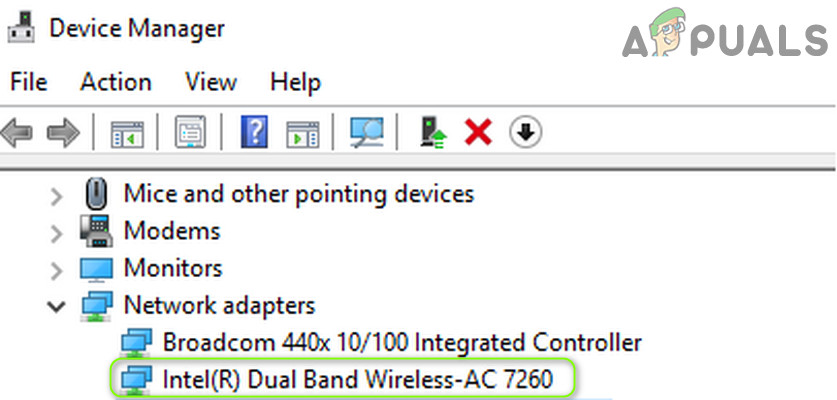This screenshot has width=837, height=400.
Task: Click the Forward arrow toolbar button
Action: pos(63,132)
